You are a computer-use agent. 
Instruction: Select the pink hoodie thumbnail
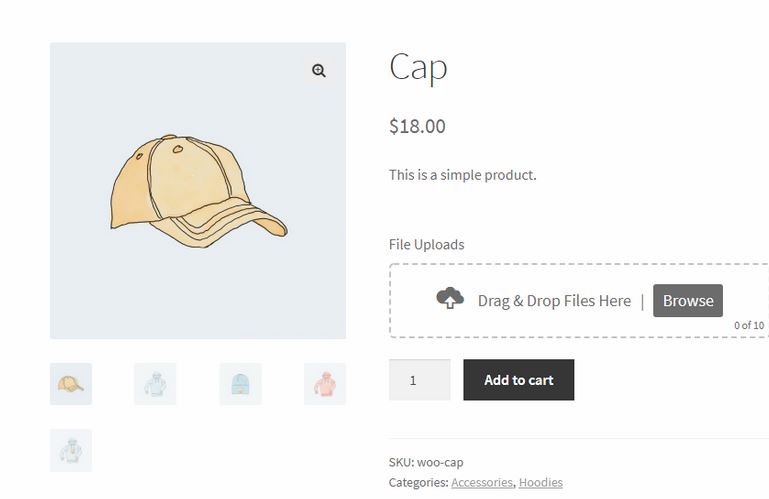click(325, 384)
